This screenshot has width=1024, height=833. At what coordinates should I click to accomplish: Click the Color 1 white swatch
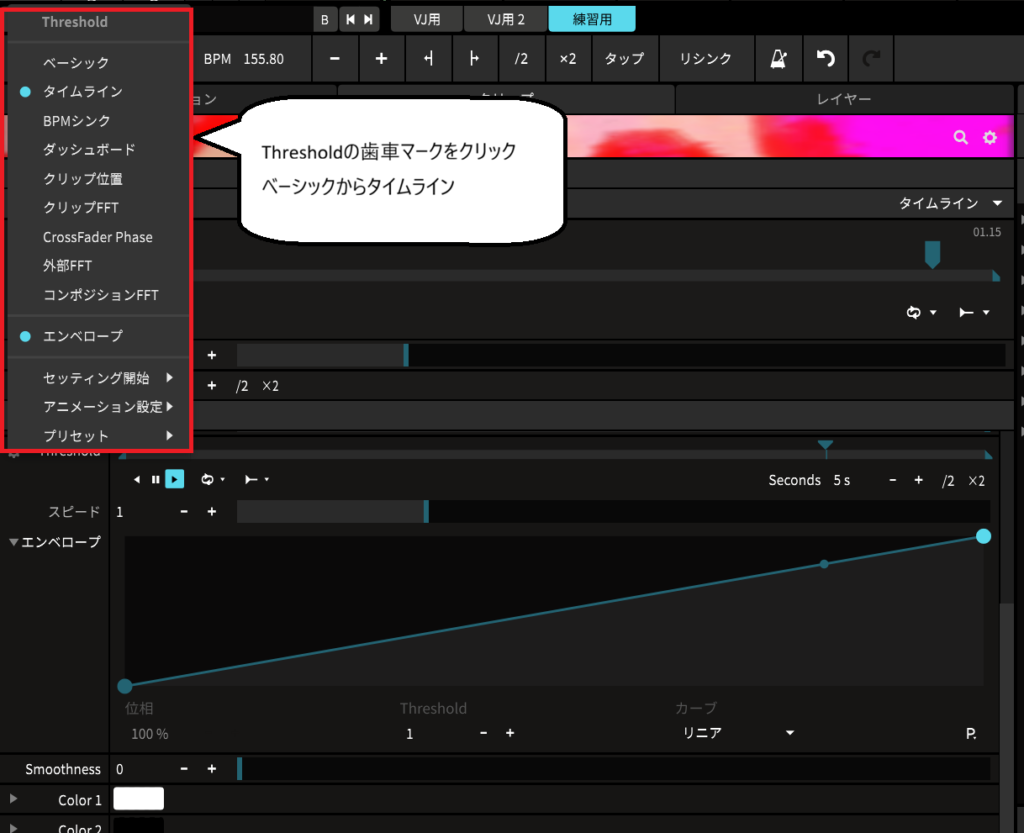coord(138,799)
